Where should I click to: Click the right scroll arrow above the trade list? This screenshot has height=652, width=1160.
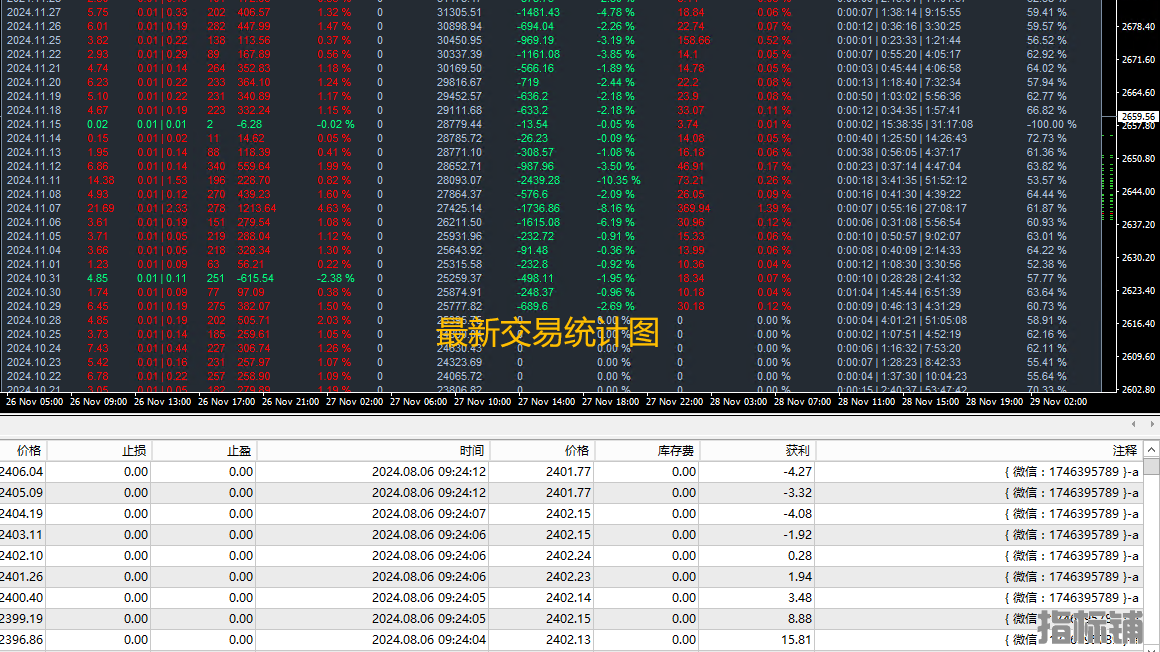1150,424
